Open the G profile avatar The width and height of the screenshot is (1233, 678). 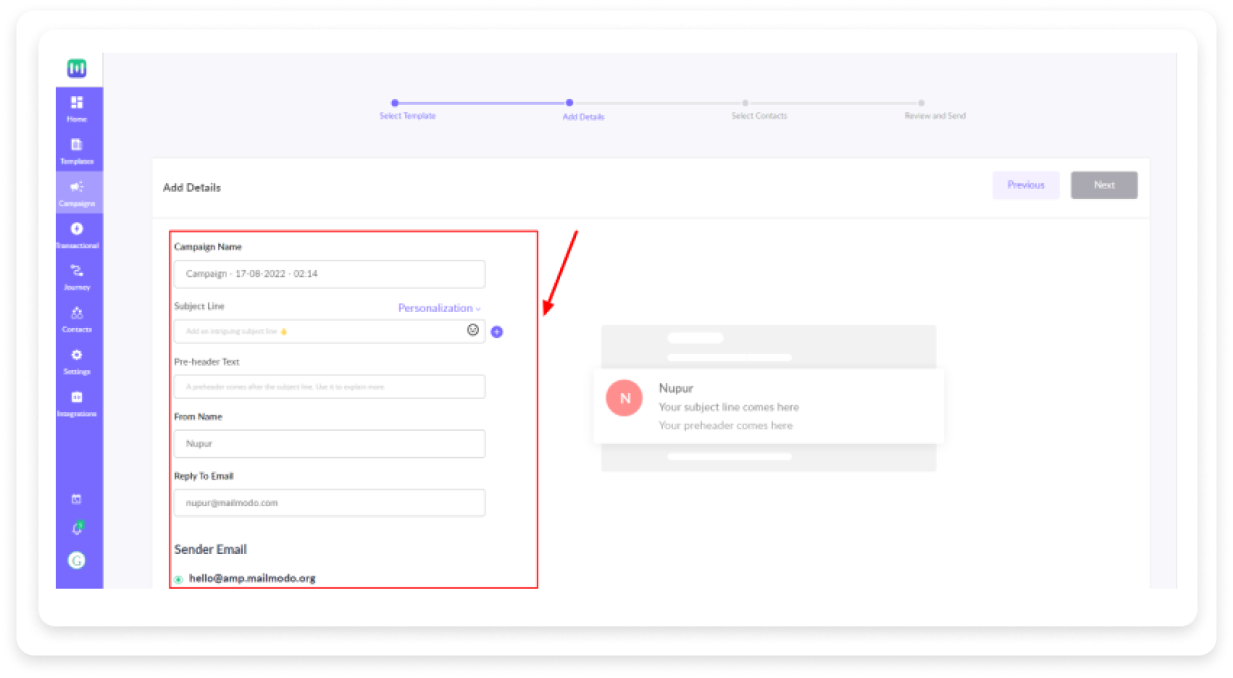77,560
